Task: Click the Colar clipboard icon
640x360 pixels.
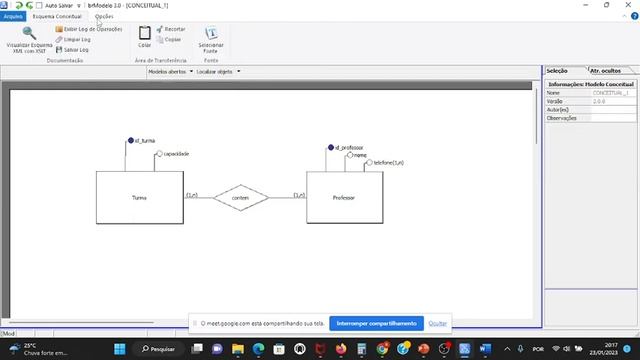Action: pyautogui.click(x=144, y=33)
